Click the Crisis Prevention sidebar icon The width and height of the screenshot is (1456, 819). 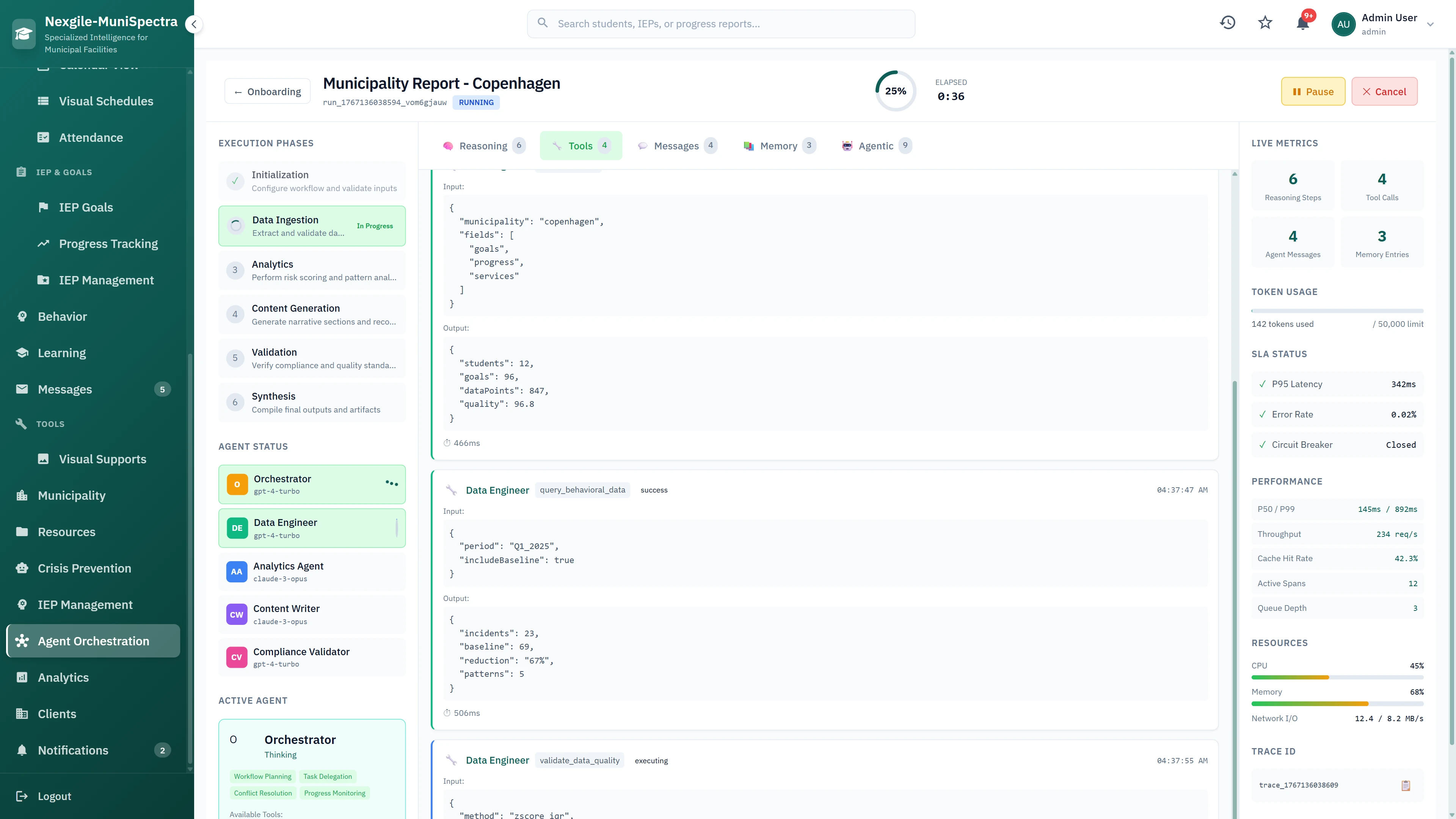(22, 568)
